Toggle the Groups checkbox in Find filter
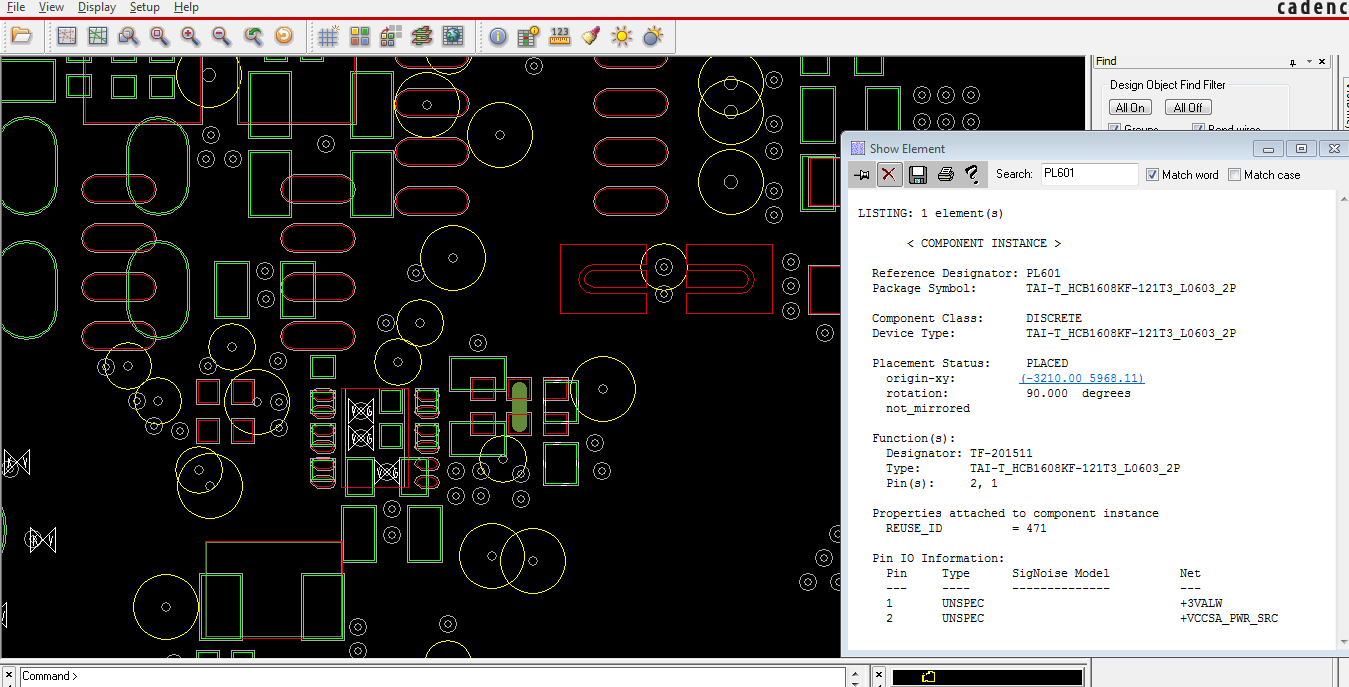The width and height of the screenshot is (1349, 687). [x=1115, y=129]
